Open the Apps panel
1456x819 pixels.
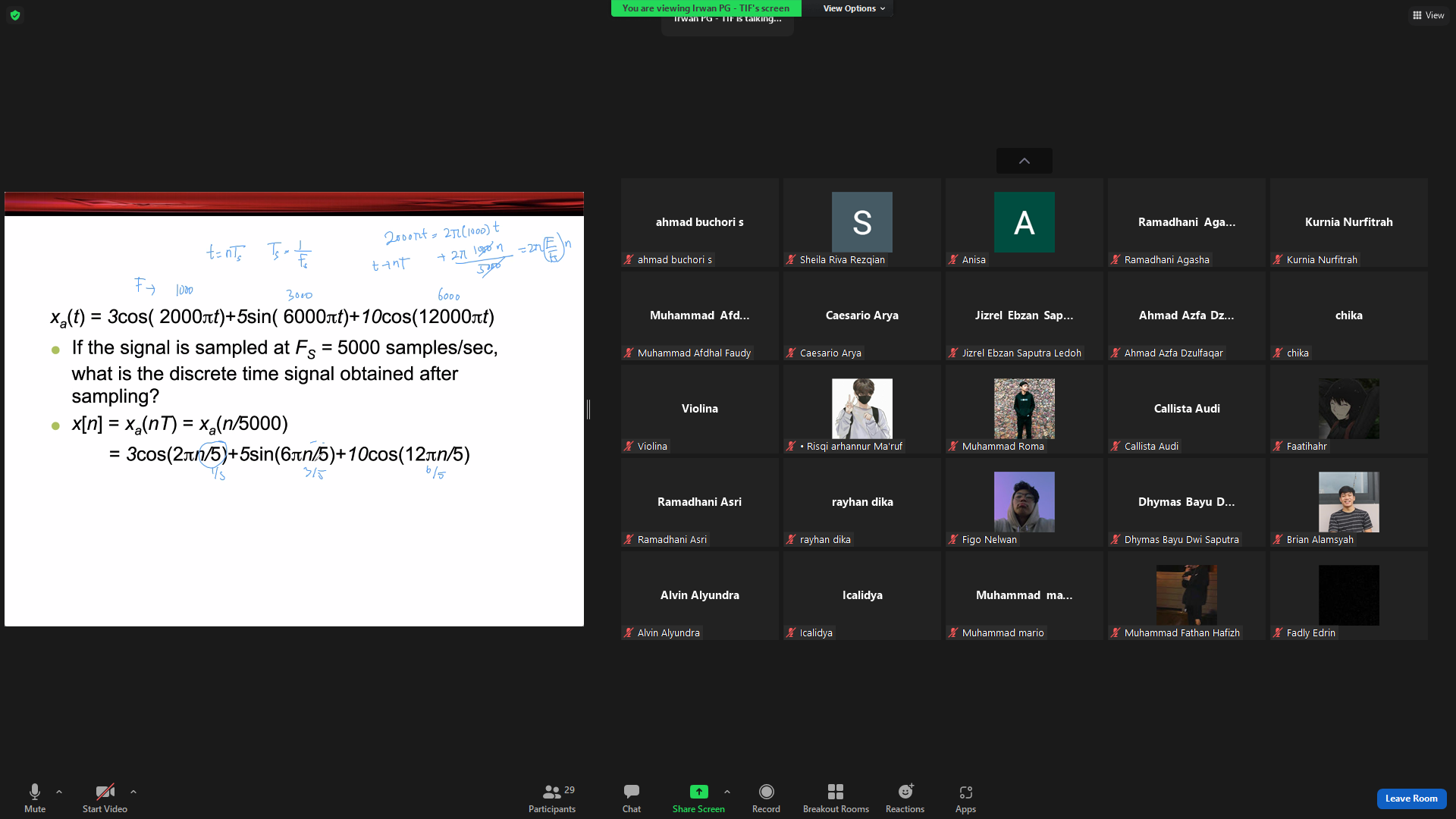pyautogui.click(x=965, y=798)
